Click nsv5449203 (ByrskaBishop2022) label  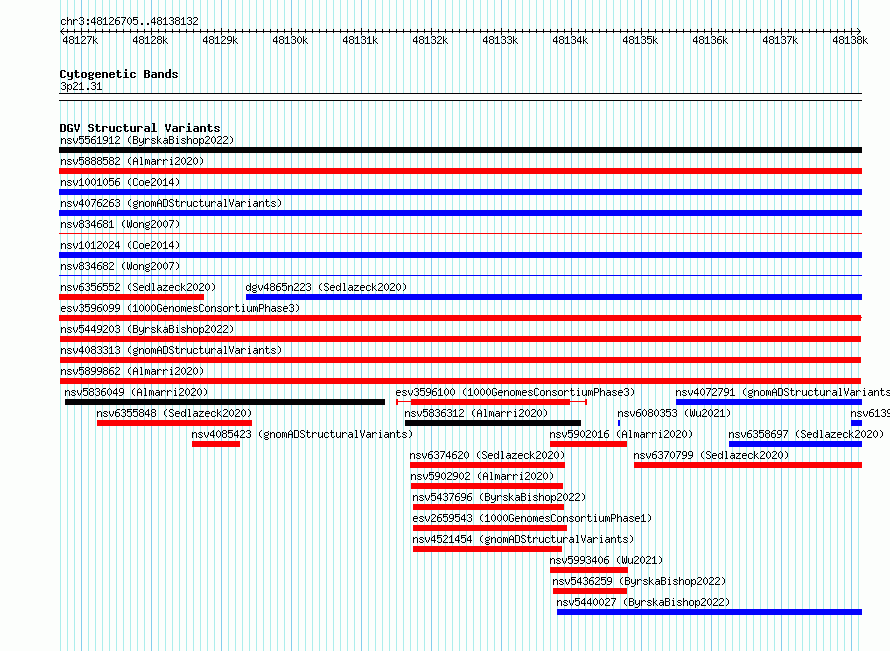[147, 329]
